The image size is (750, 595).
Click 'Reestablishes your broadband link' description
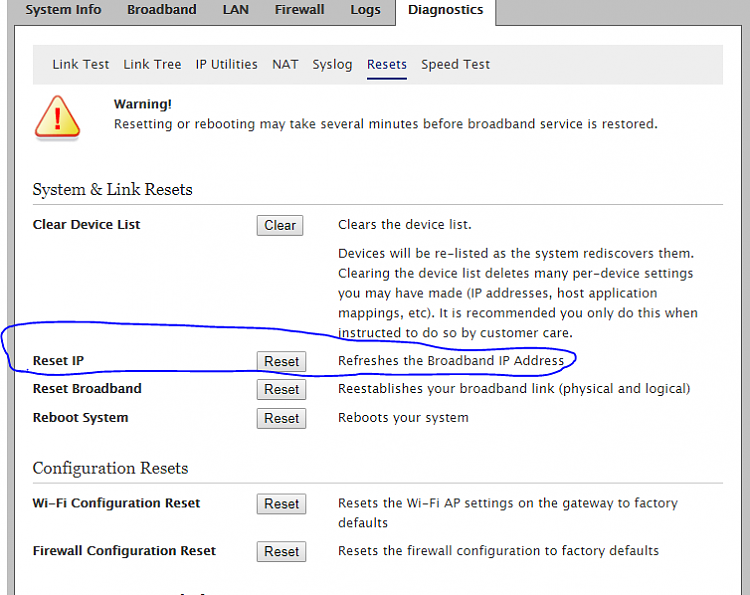(x=514, y=388)
